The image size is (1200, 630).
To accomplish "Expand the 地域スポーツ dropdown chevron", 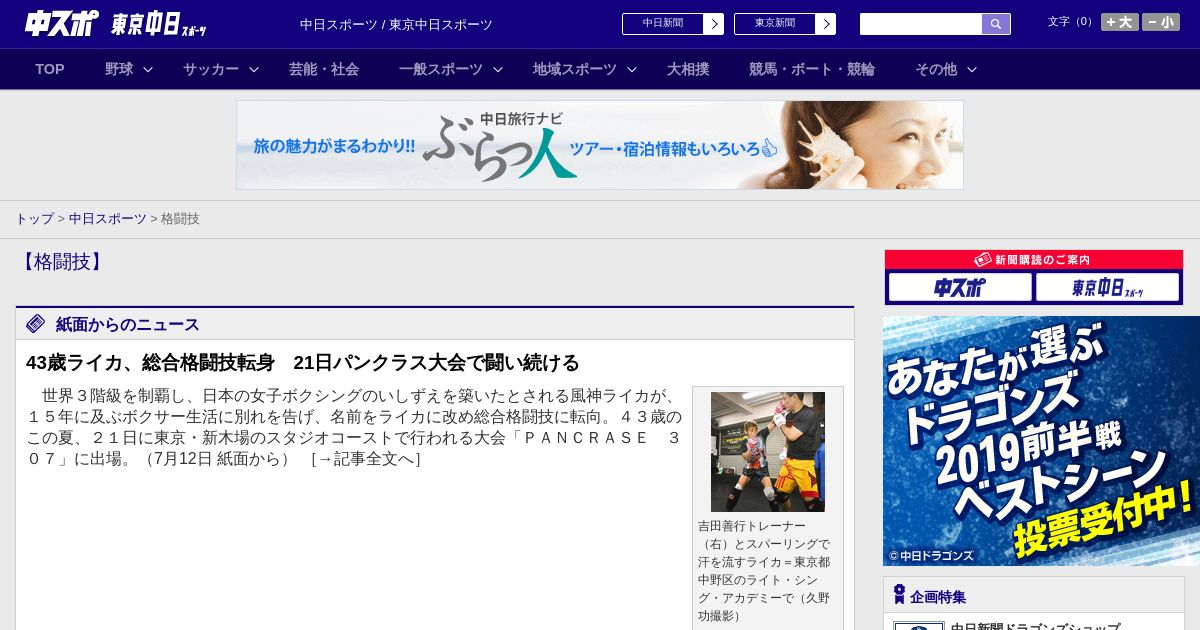I will coord(632,69).
